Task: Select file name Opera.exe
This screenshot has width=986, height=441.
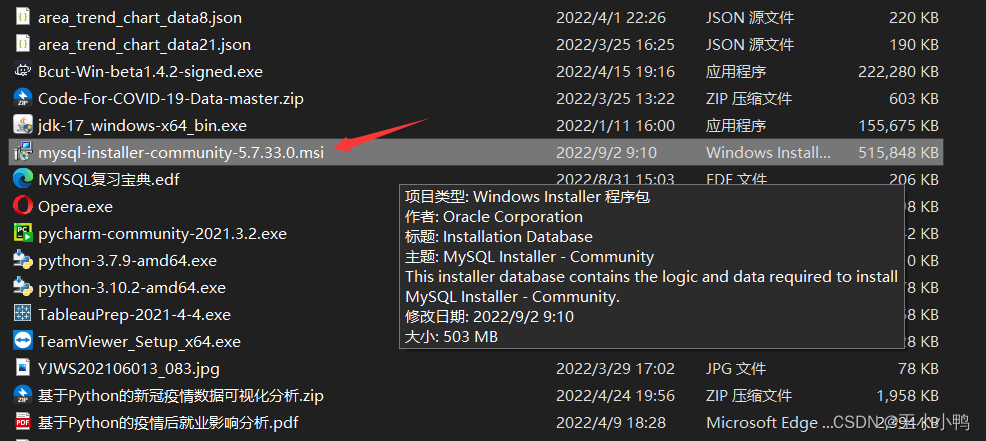Action: pos(75,207)
